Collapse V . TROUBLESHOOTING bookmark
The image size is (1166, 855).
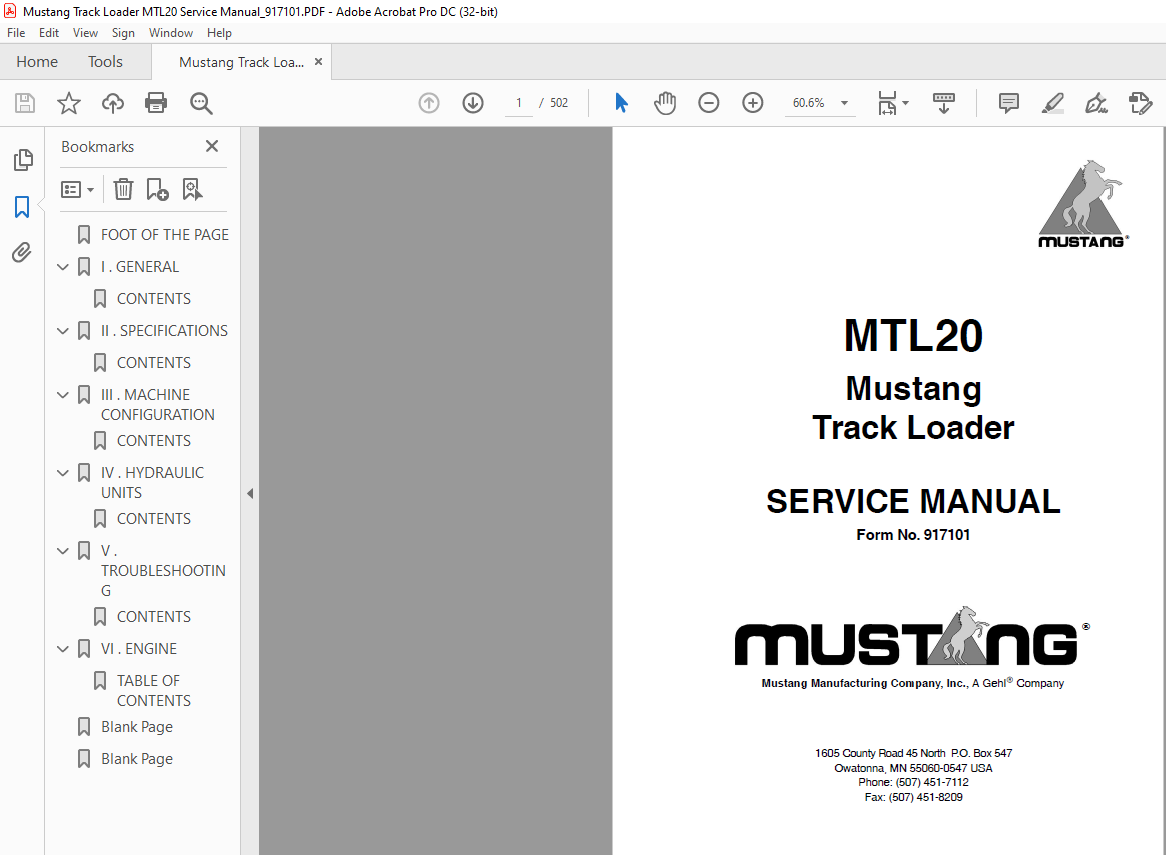[x=63, y=550]
